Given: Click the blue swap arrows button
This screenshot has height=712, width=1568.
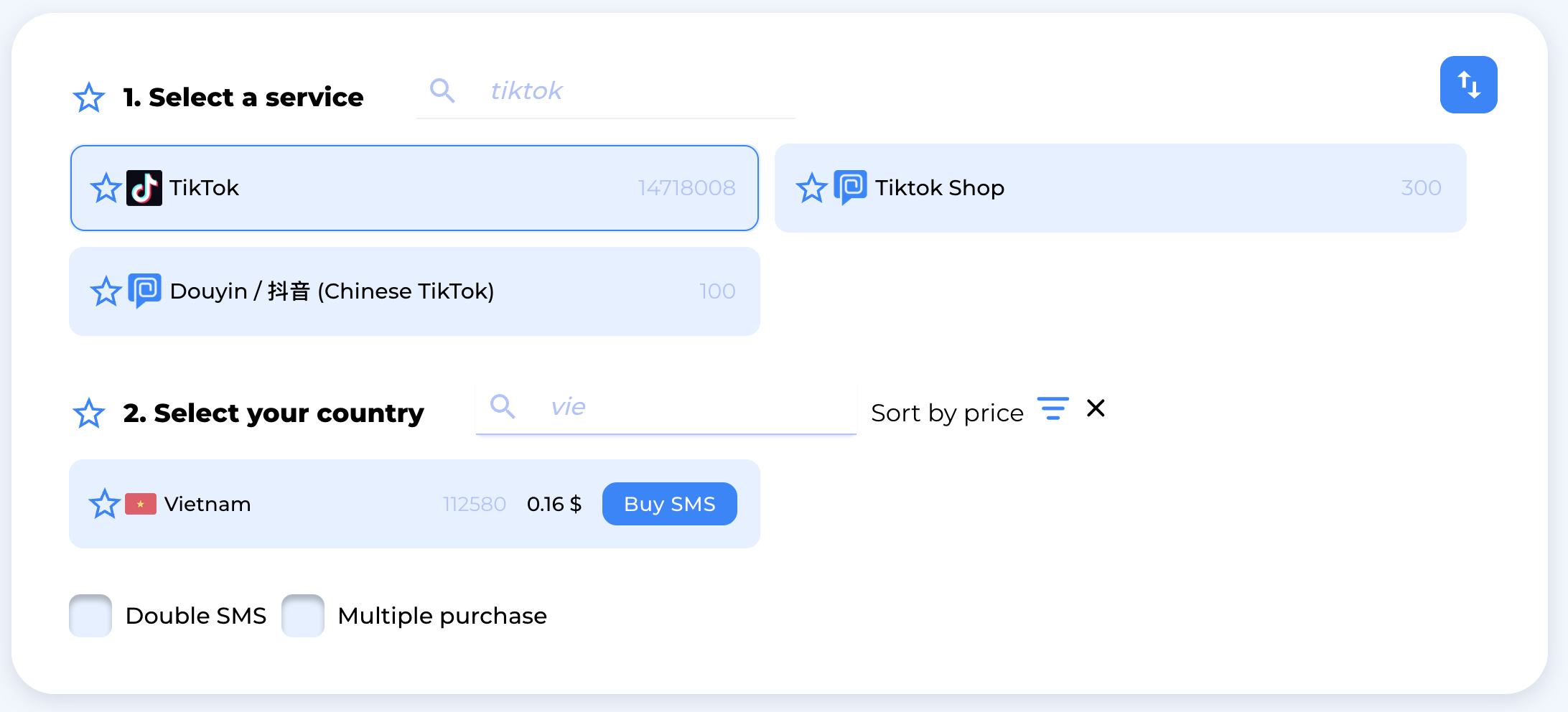Looking at the screenshot, I should 1468,85.
